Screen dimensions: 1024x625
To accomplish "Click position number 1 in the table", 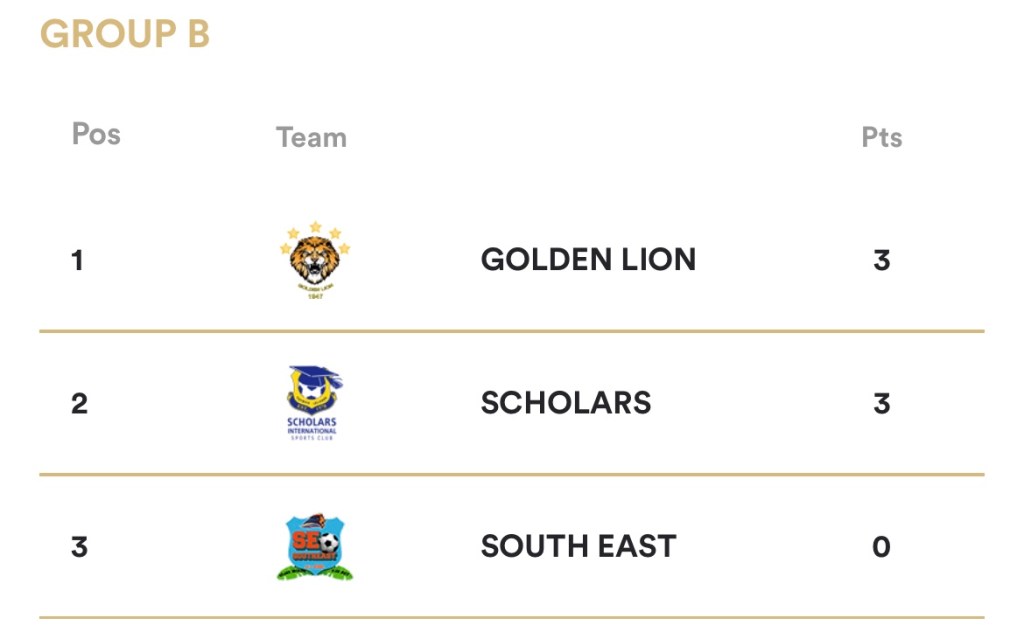I will point(78,261).
